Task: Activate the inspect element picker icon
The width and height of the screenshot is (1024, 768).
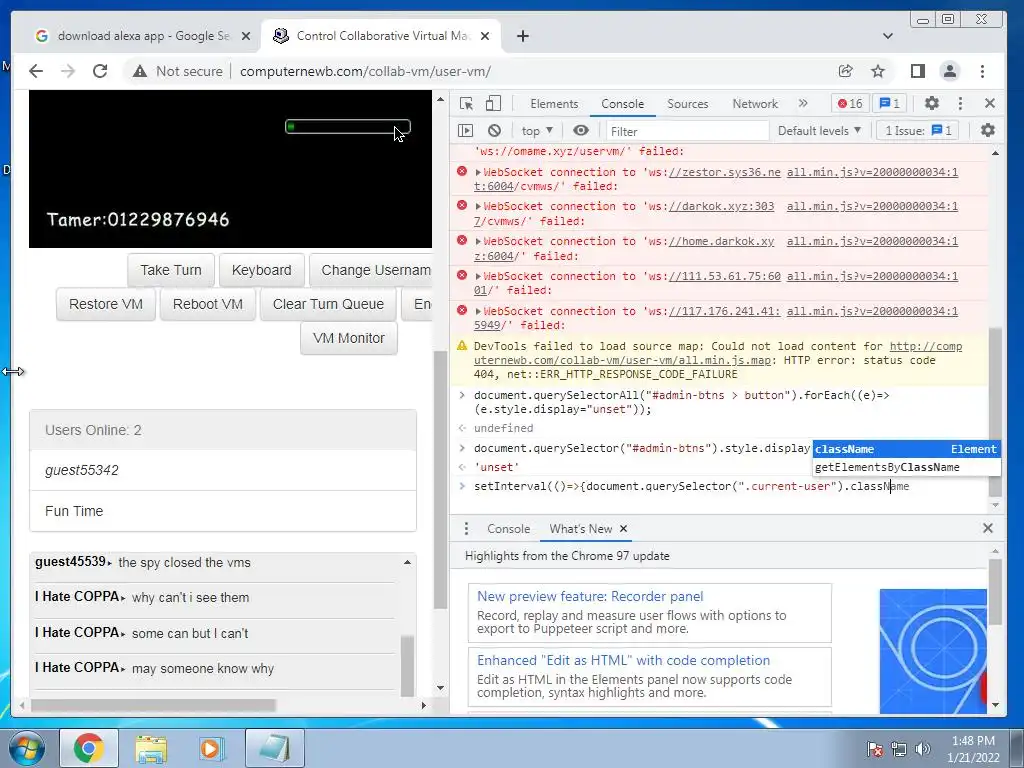Action: 466,103
